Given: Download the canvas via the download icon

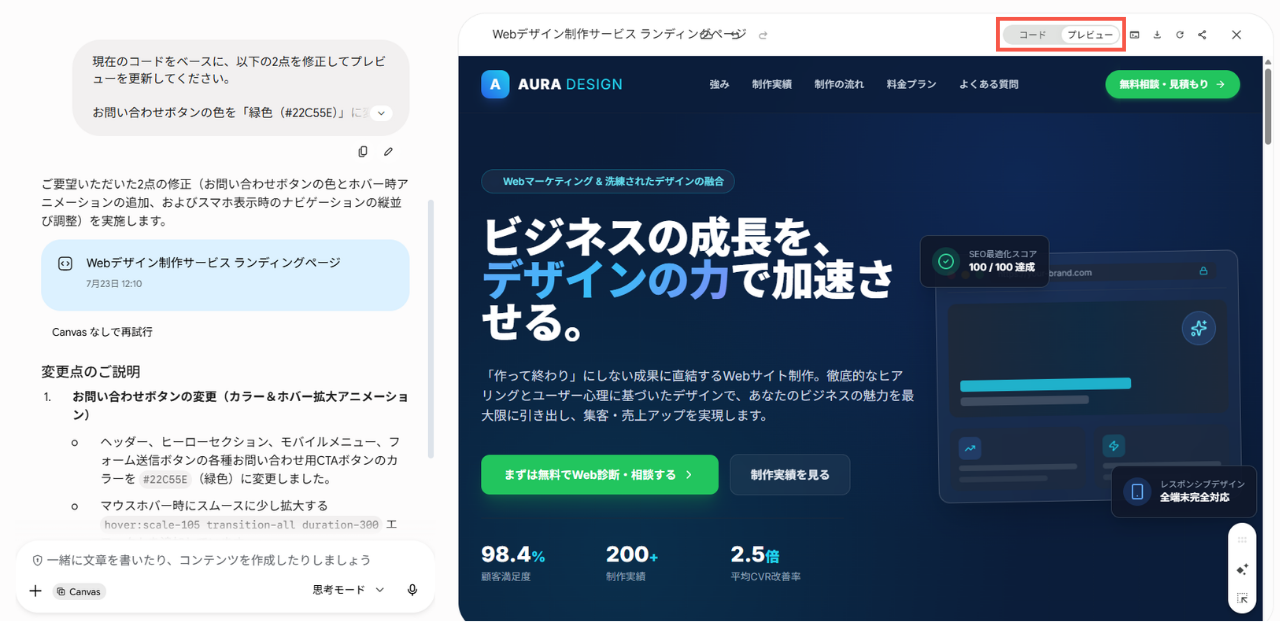Looking at the screenshot, I should (1157, 35).
